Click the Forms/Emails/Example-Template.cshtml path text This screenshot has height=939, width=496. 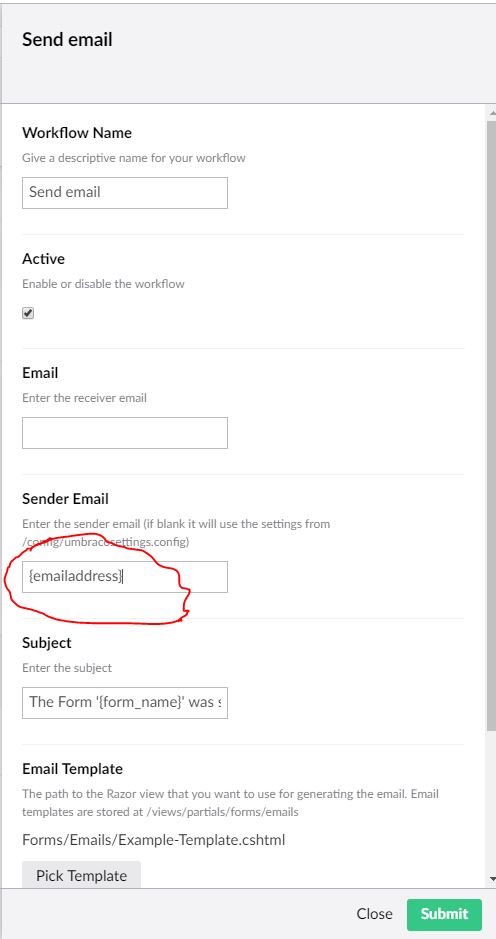point(153,840)
